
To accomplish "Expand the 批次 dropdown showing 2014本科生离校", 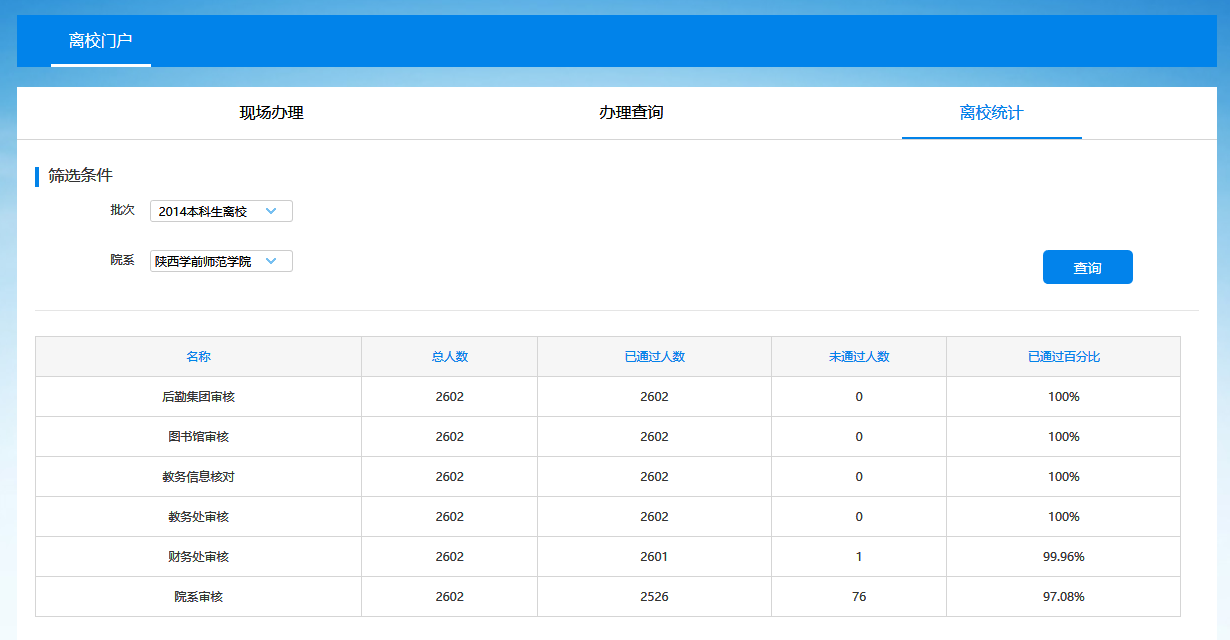I will (221, 211).
